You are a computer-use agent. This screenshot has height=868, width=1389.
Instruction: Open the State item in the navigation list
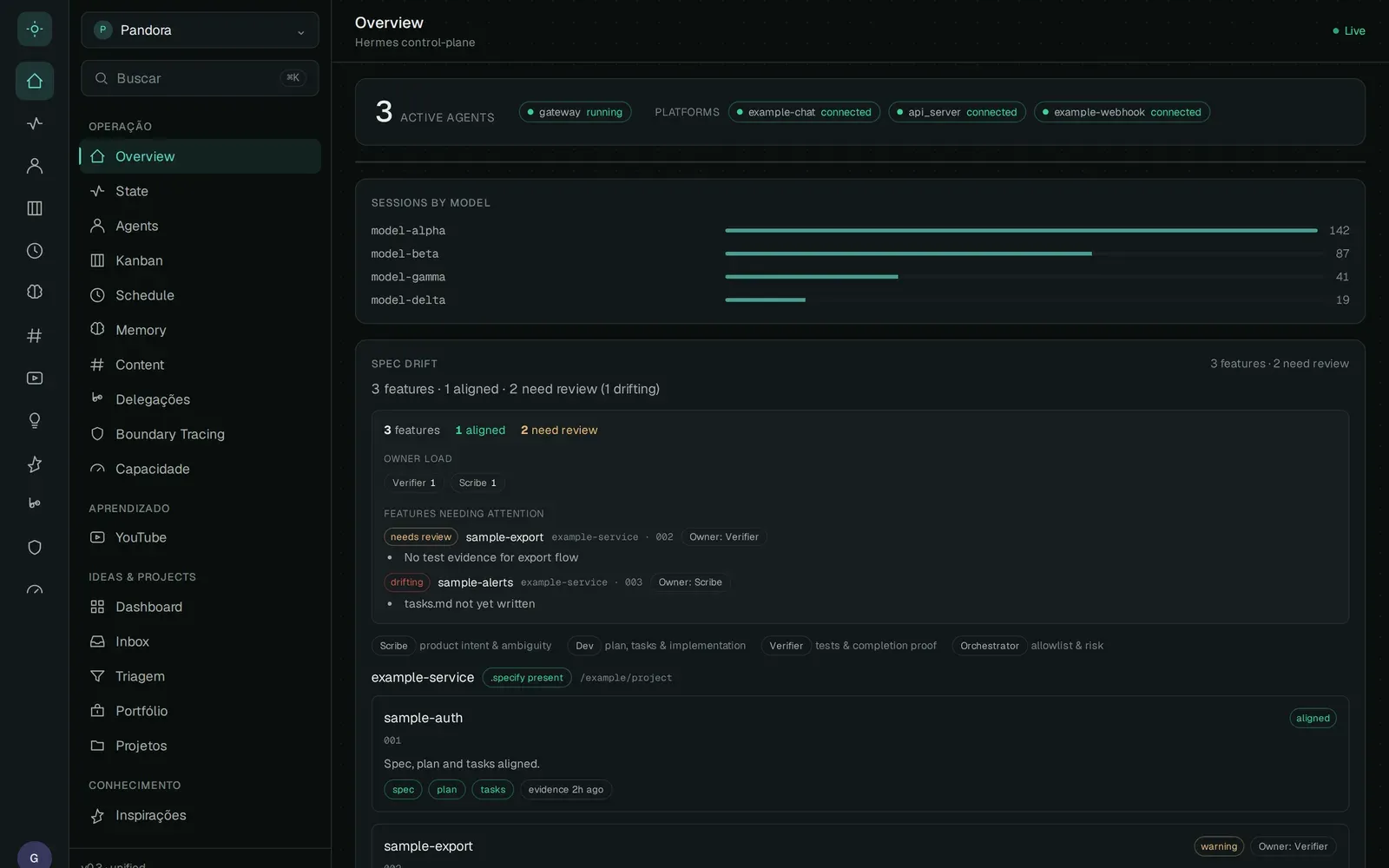pyautogui.click(x=201, y=191)
